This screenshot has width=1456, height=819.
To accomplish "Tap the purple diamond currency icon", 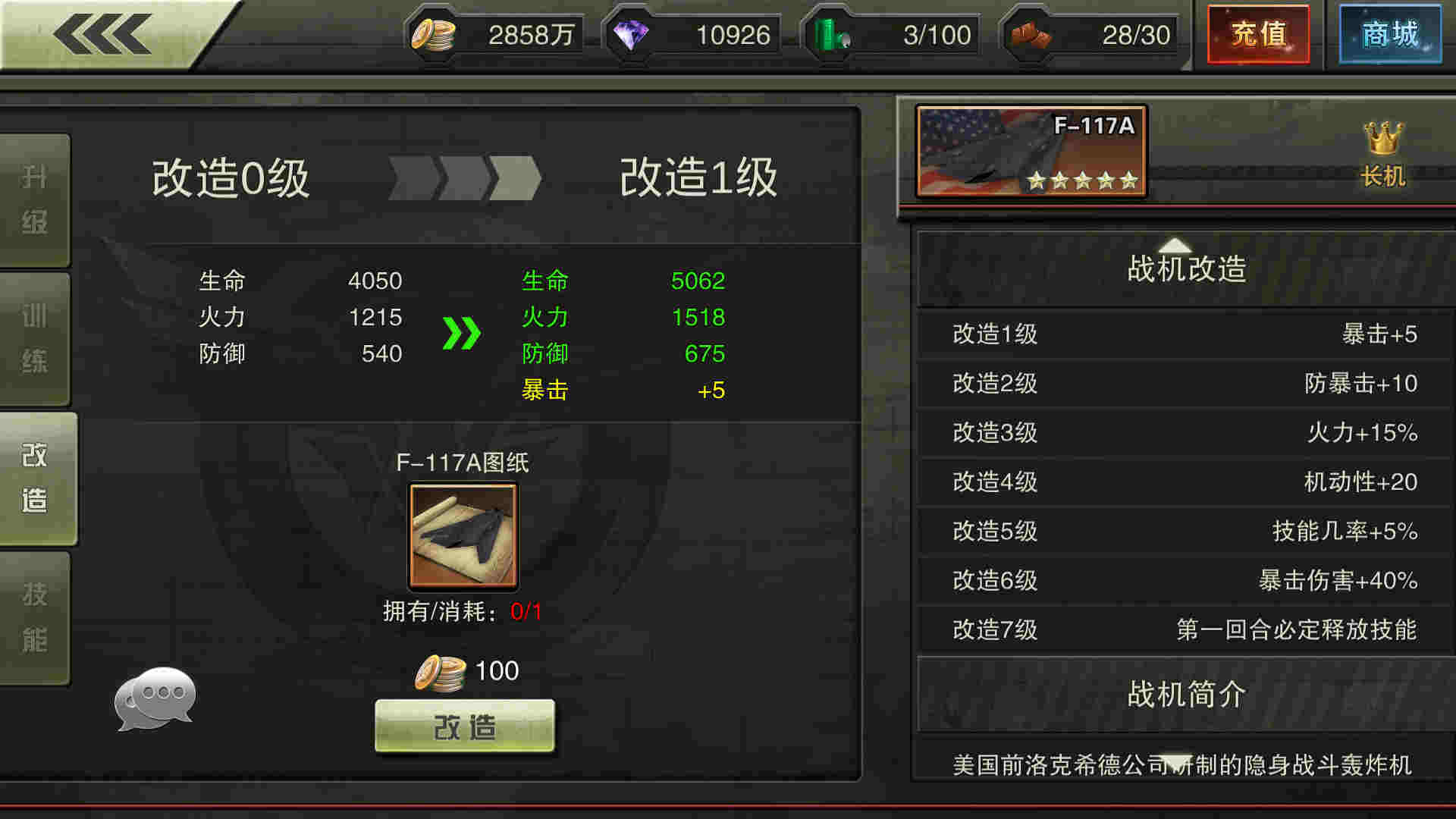I will 631,35.
